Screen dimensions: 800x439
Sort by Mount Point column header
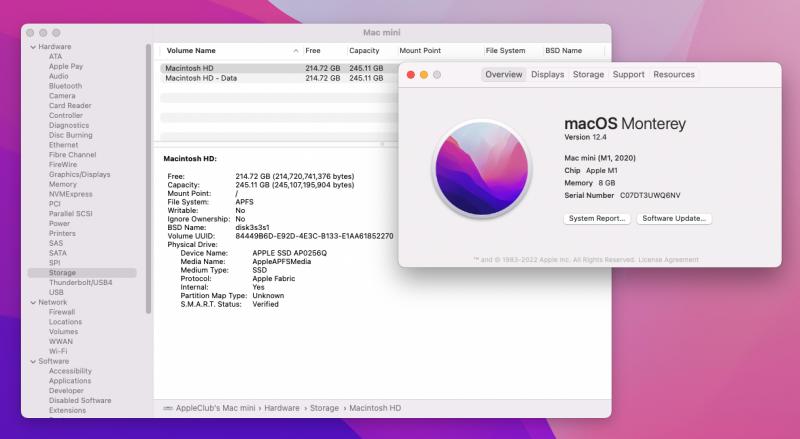coord(420,51)
